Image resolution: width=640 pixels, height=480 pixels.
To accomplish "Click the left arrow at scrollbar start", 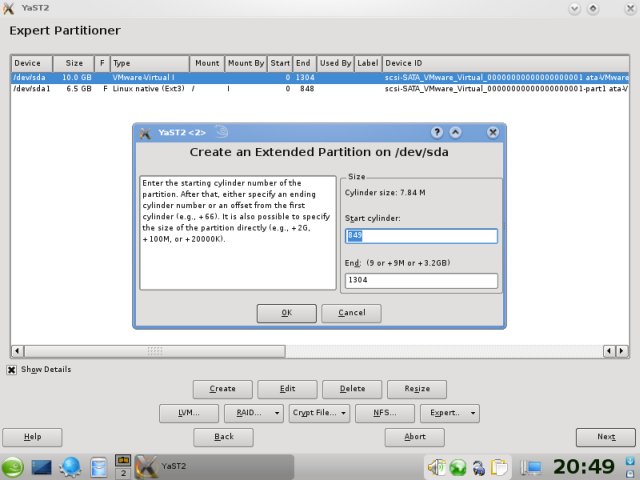I will (x=17, y=351).
